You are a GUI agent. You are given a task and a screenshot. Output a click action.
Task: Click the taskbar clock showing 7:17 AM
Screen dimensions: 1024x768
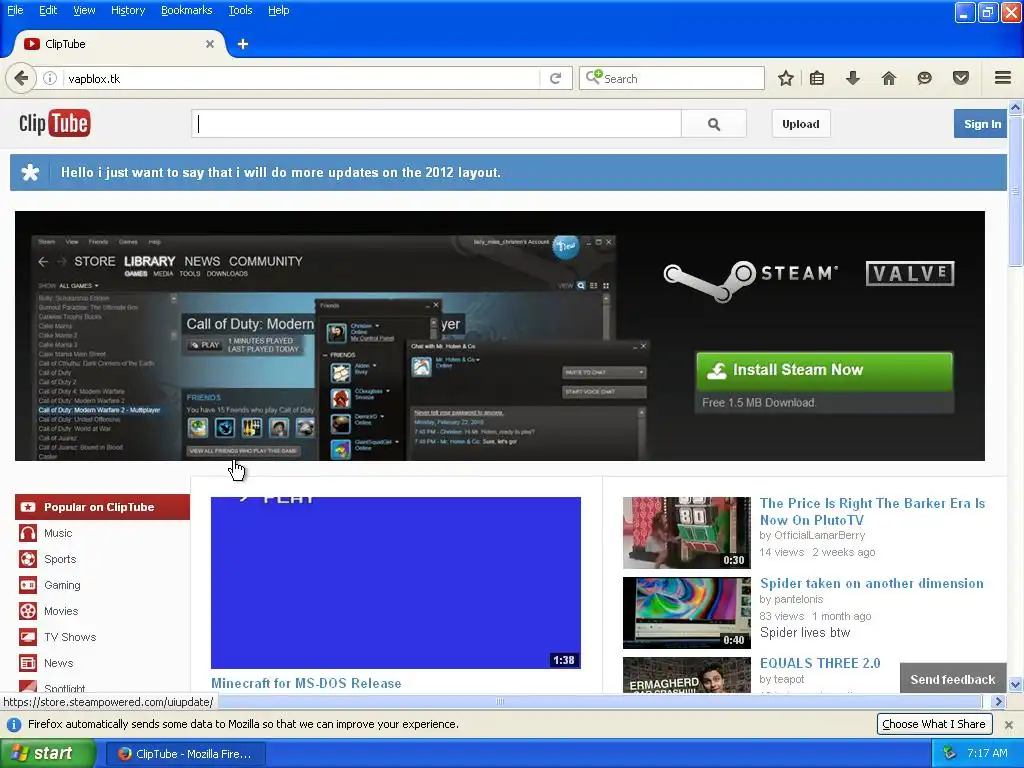pos(987,753)
